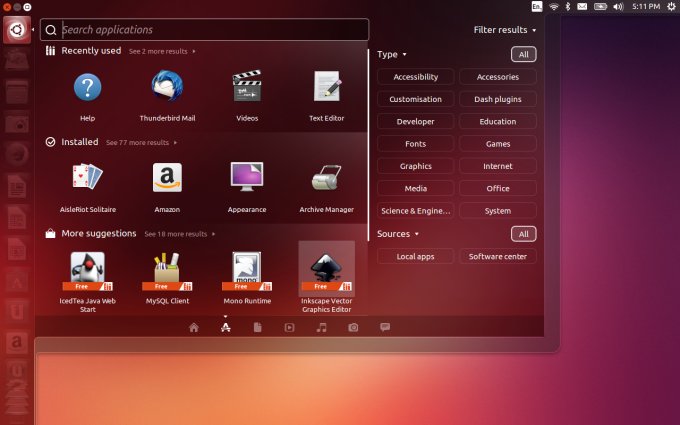Open the Appearance settings icon

247,180
